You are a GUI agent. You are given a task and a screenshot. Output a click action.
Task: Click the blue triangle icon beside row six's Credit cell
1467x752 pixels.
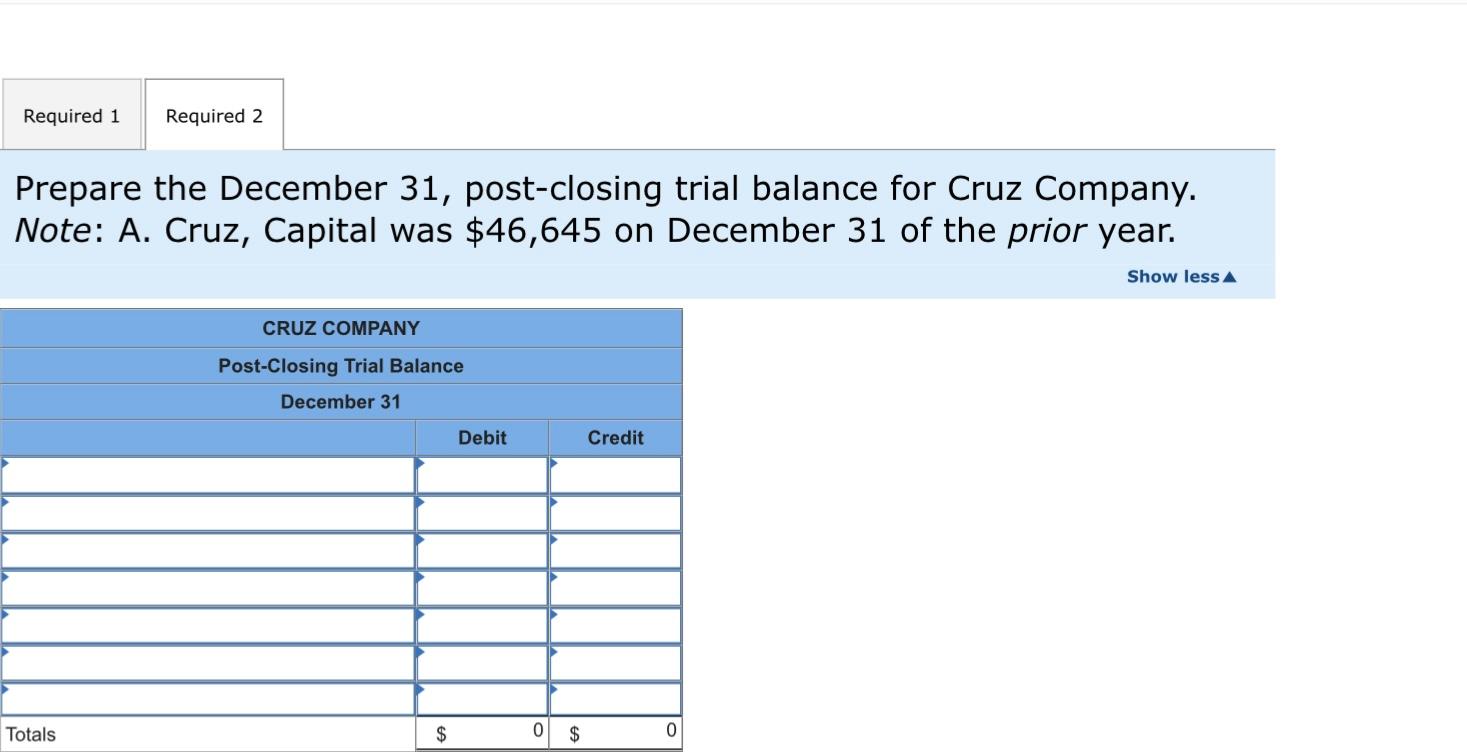pyautogui.click(x=552, y=650)
